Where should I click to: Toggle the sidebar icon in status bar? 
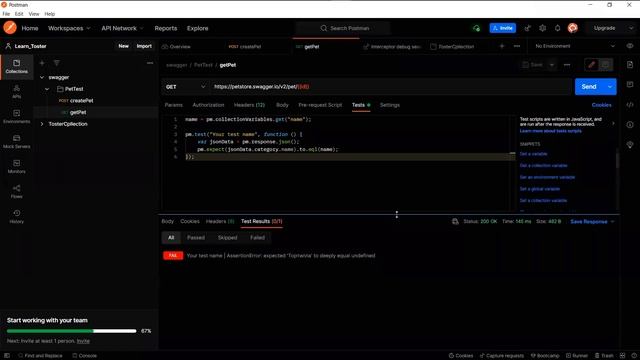pyautogui.click(x=7, y=356)
